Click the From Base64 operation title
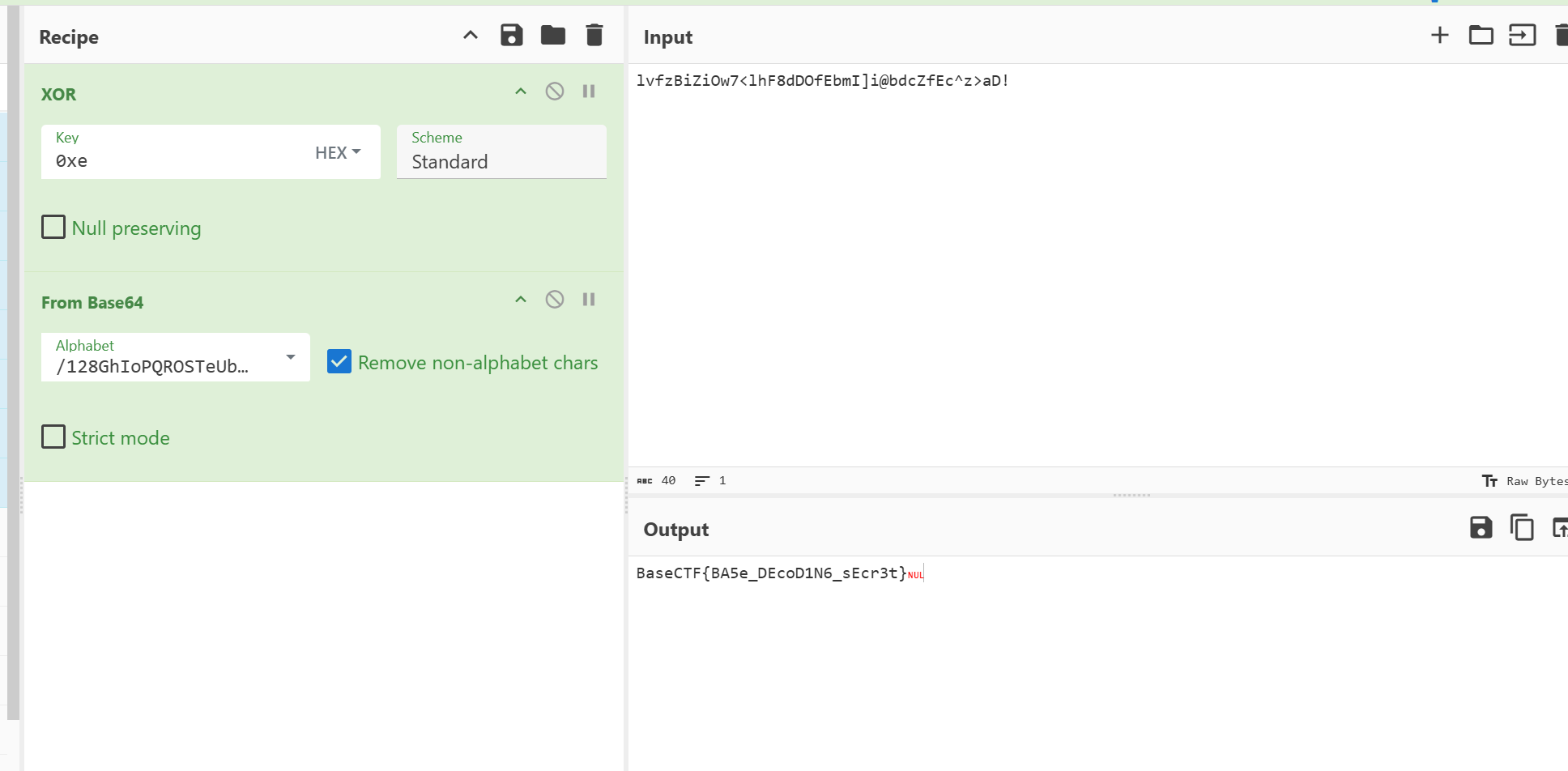 [92, 302]
